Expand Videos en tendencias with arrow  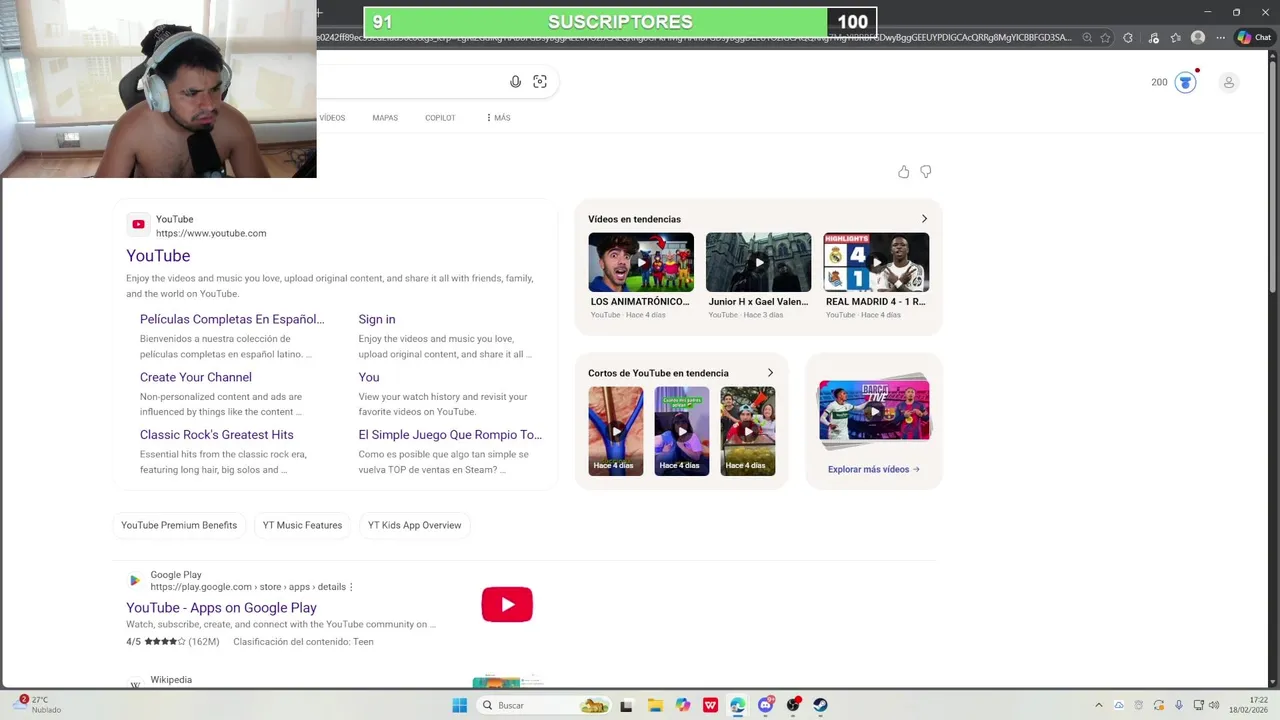tap(924, 219)
